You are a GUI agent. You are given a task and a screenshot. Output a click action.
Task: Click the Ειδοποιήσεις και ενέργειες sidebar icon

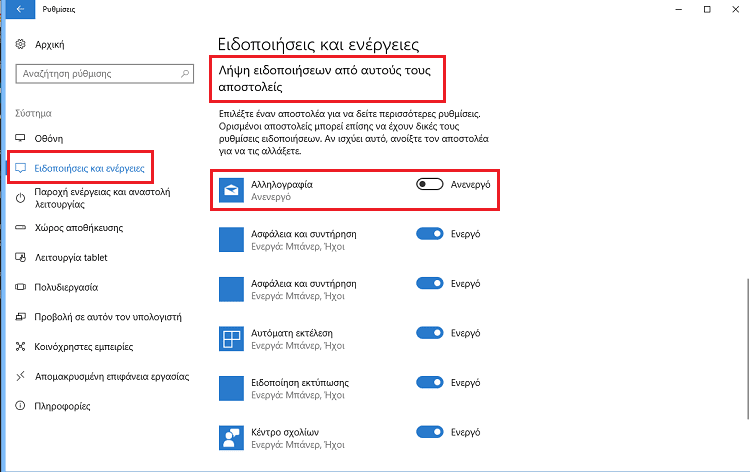point(20,168)
